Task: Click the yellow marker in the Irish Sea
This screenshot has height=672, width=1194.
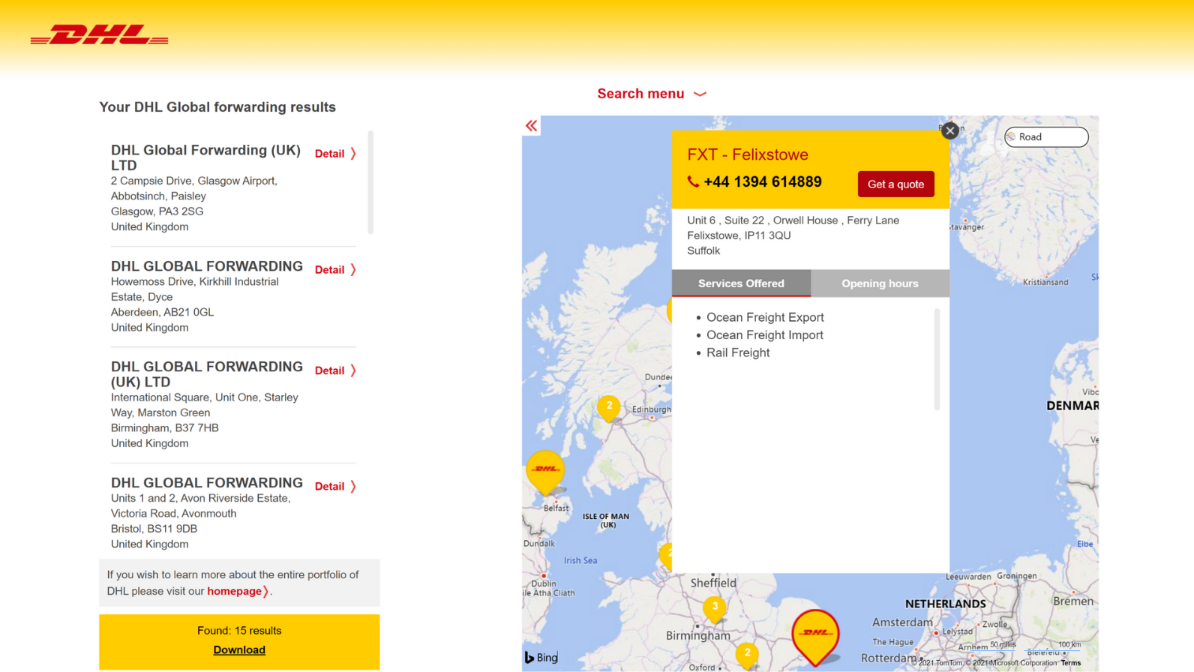Action: (665, 556)
